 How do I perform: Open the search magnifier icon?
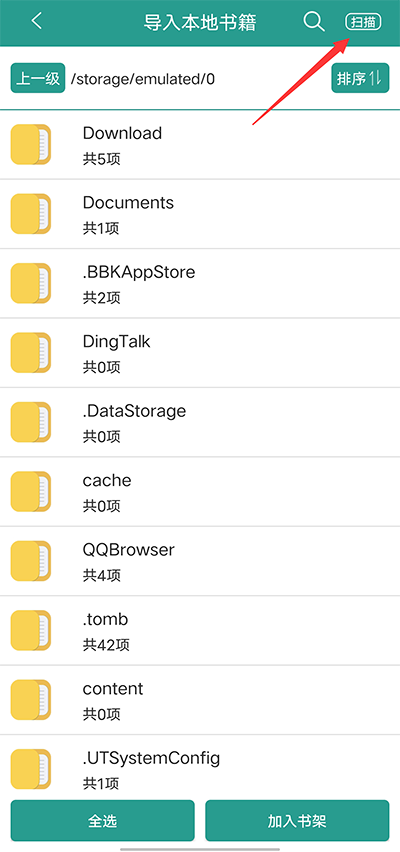point(314,22)
